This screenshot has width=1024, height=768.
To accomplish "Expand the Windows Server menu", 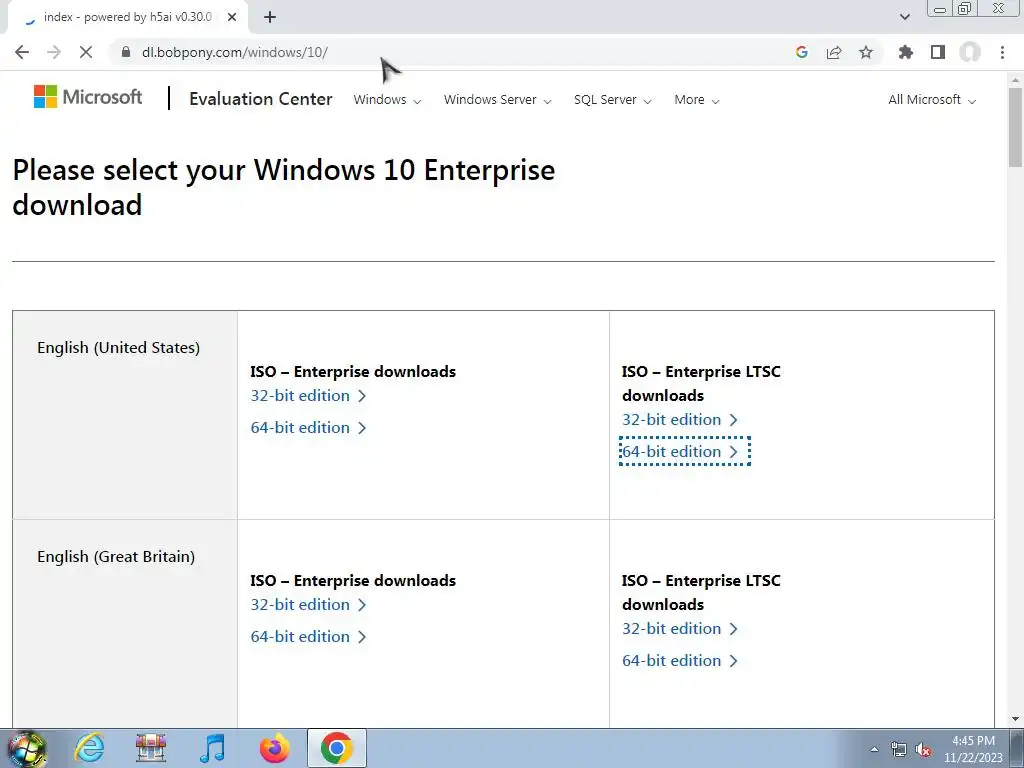I will pyautogui.click(x=498, y=100).
